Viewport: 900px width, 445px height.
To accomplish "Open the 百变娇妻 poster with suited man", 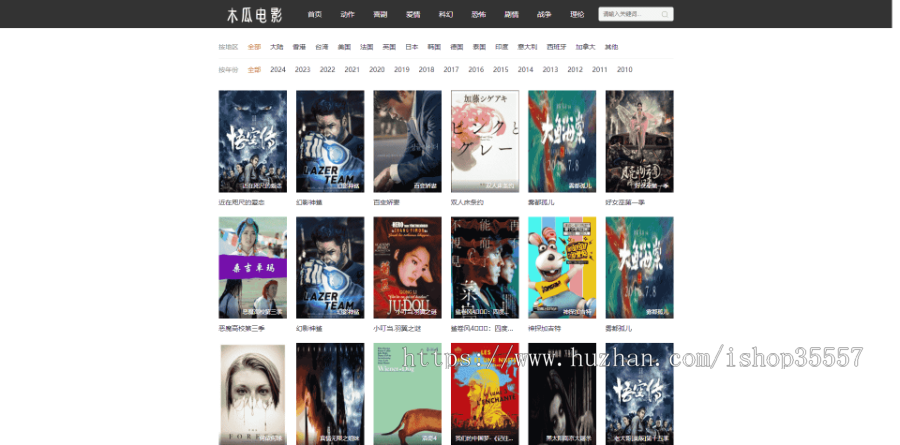I will point(408,141).
